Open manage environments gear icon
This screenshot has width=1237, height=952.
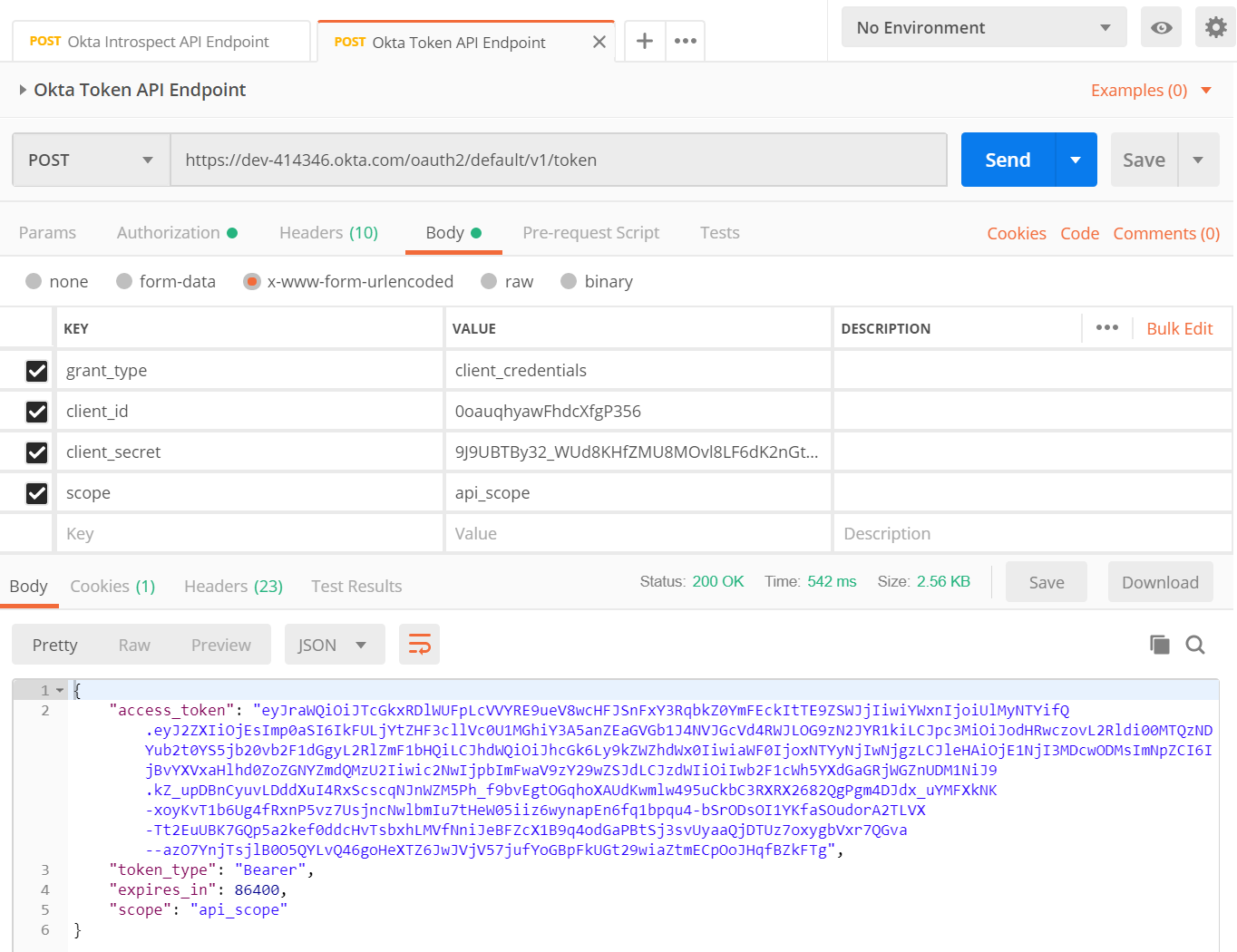click(1215, 28)
